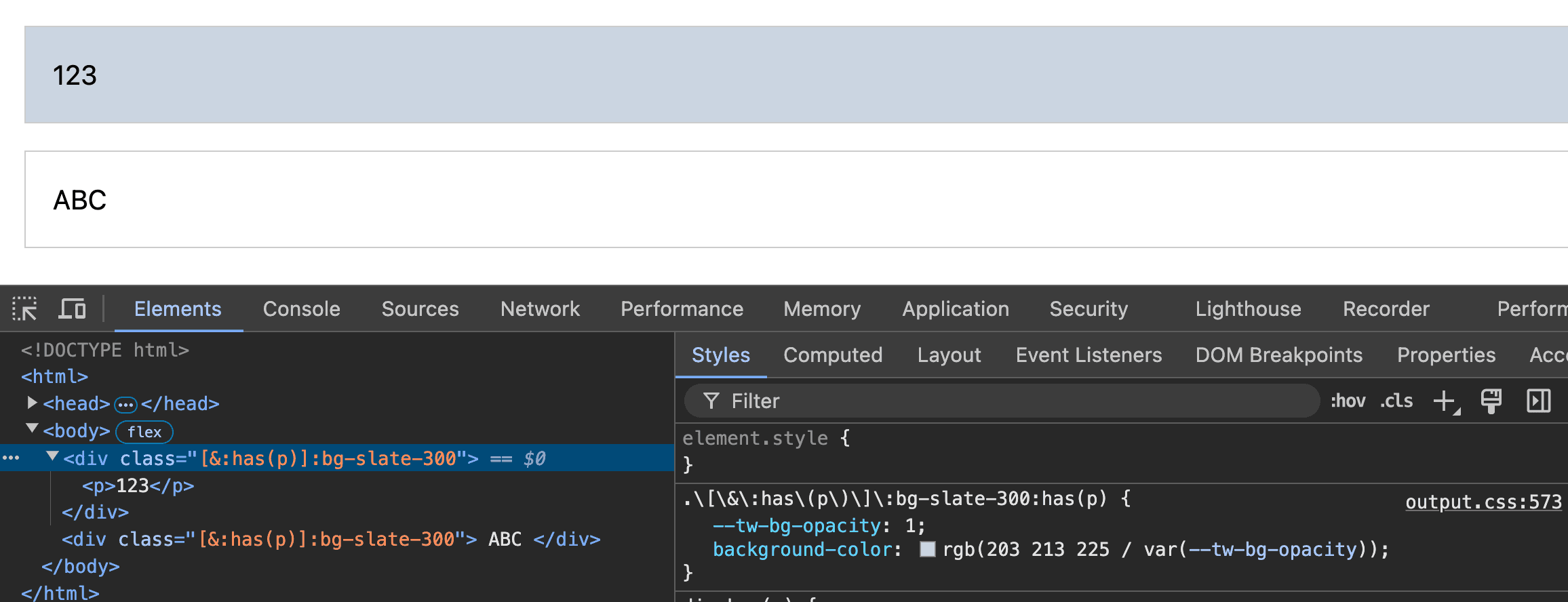Toggle the .cls class editor

(x=1396, y=401)
